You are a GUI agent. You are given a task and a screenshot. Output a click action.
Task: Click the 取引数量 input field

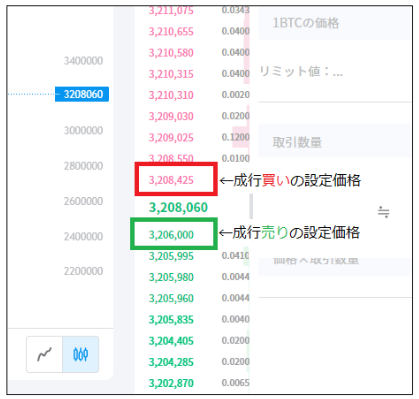[x=335, y=142]
